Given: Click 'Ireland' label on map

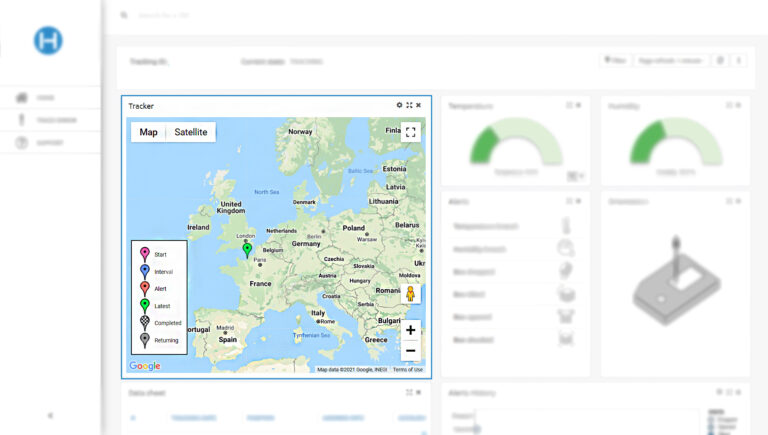Looking at the screenshot, I should click(x=198, y=227).
